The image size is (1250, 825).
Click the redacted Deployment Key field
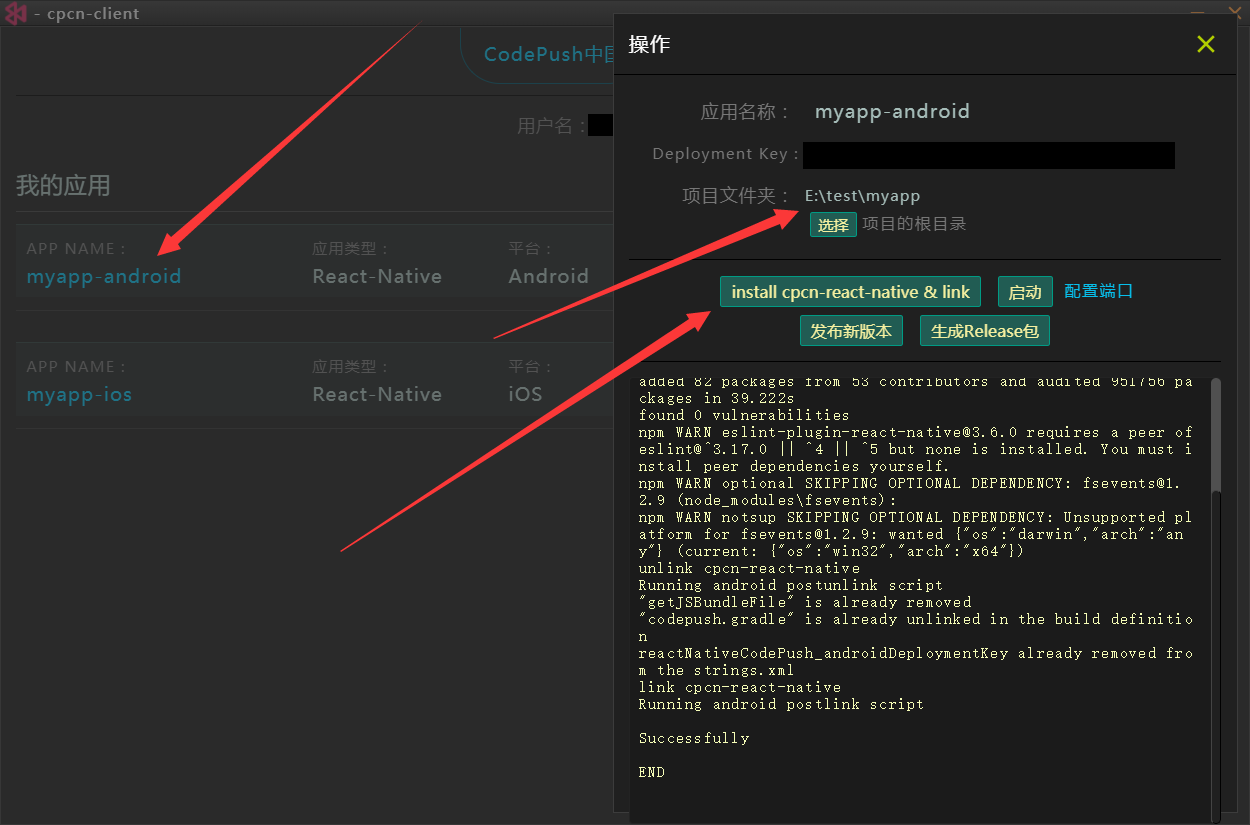tap(988, 155)
